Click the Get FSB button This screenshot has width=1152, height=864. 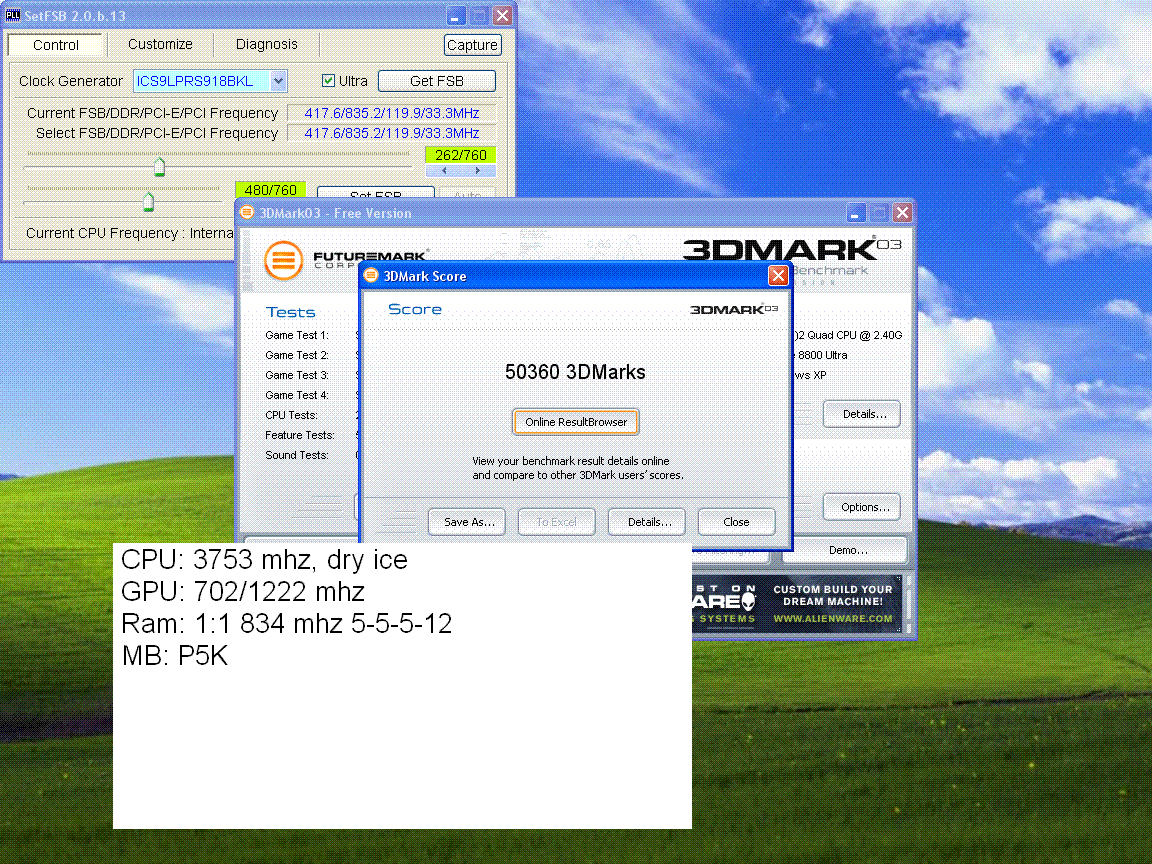pyautogui.click(x=436, y=81)
